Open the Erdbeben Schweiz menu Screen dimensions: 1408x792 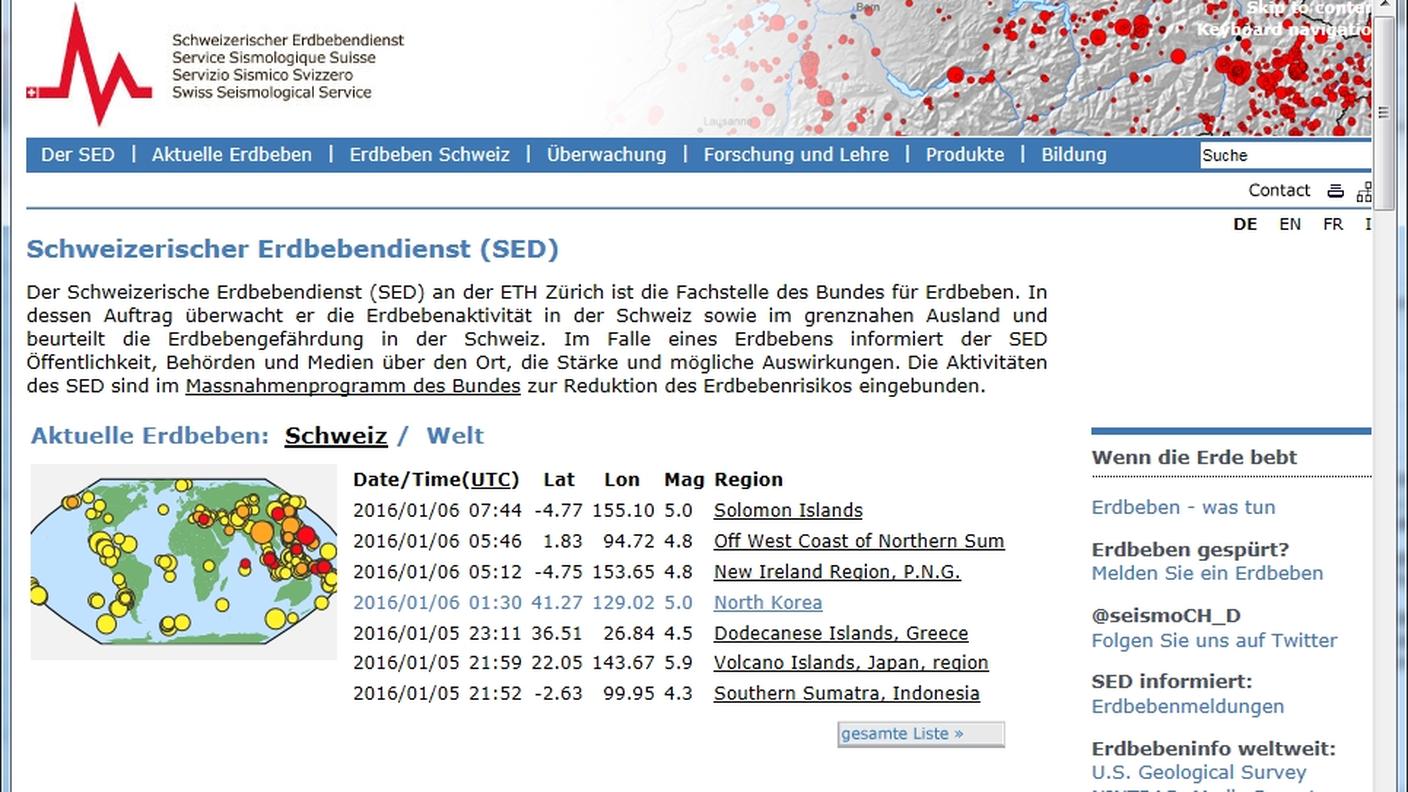click(429, 155)
